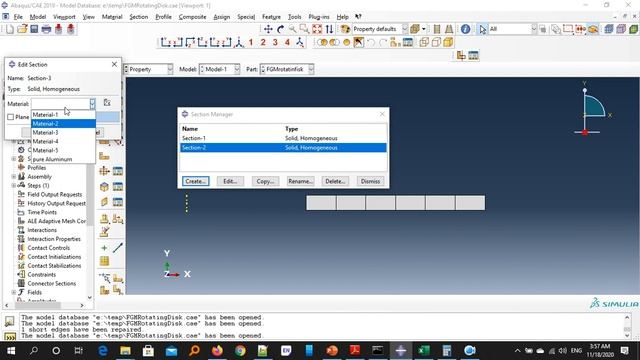Save the model database via floppy icon
The image size is (640, 360).
click(x=34, y=29)
